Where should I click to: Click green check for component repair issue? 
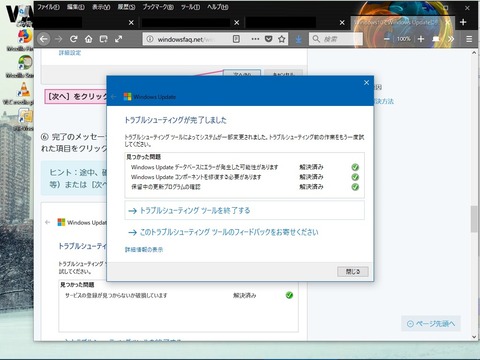[355, 177]
